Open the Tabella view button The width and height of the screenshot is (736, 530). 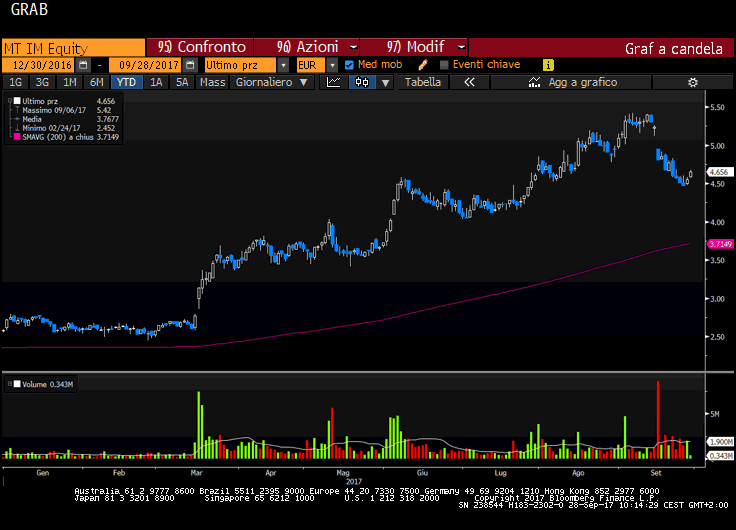tap(422, 82)
